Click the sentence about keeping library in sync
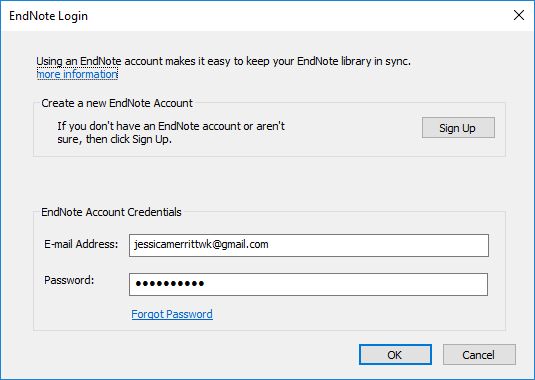Image resolution: width=535 pixels, height=380 pixels. click(x=223, y=61)
